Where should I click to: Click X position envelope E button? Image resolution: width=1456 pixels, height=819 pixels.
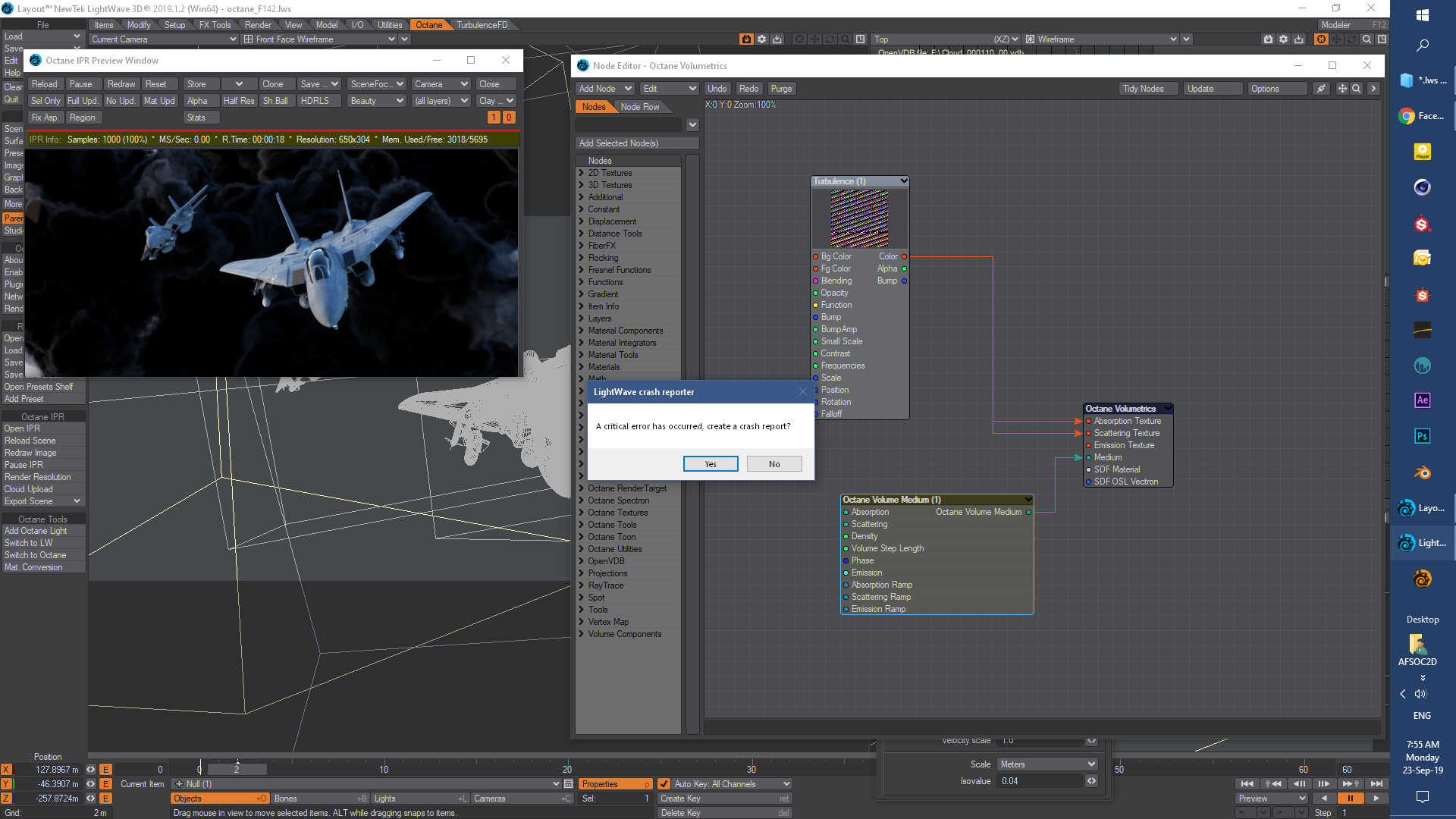coord(106,770)
